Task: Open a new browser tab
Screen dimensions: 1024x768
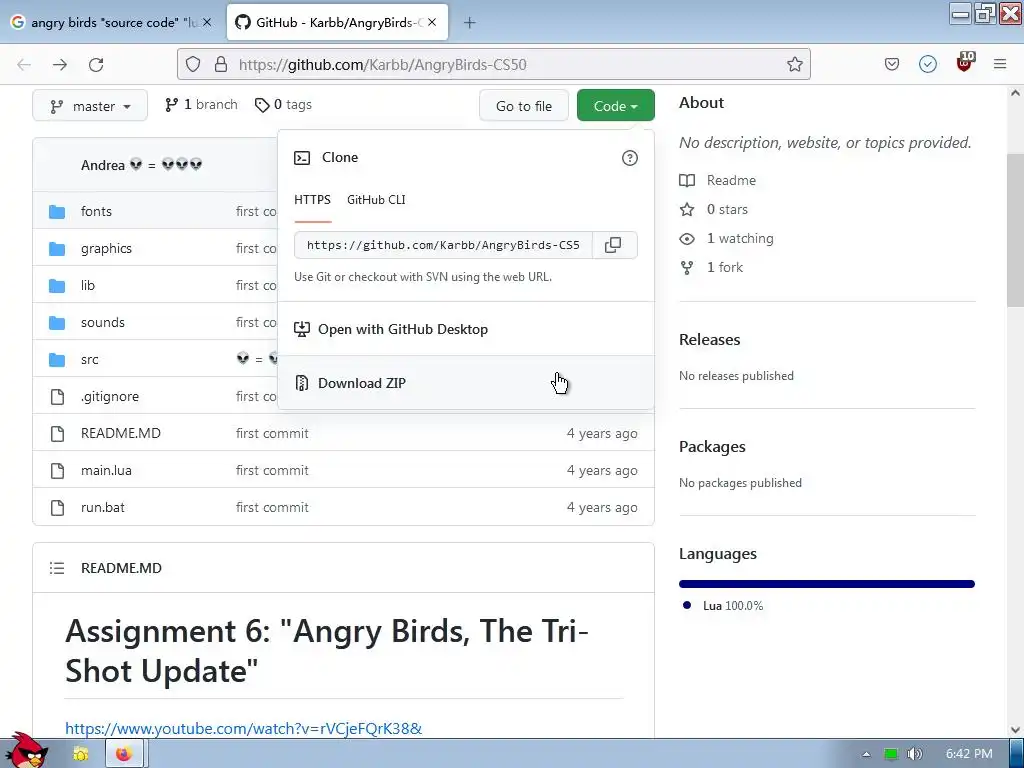Action: 469,23
